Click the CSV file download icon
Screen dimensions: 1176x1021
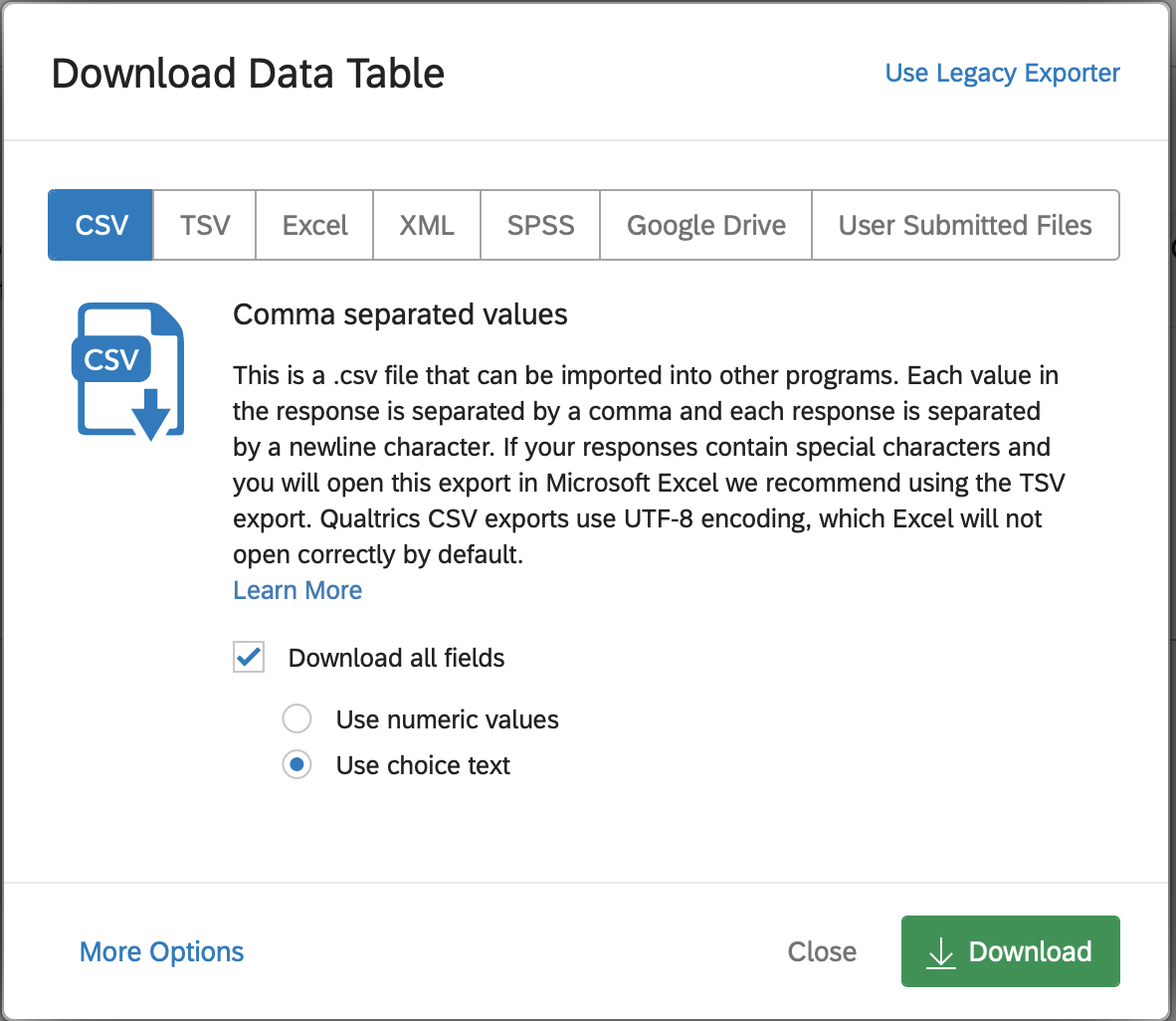129,371
